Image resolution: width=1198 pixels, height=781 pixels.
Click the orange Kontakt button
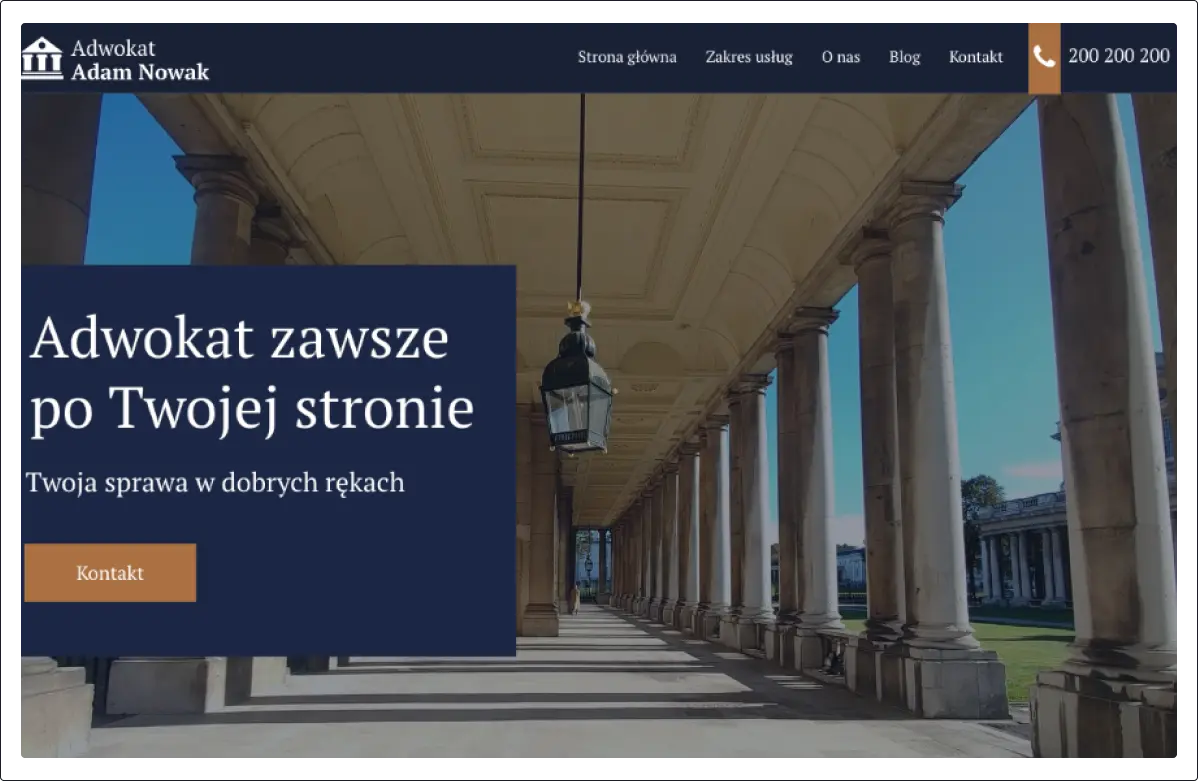pyautogui.click(x=110, y=572)
